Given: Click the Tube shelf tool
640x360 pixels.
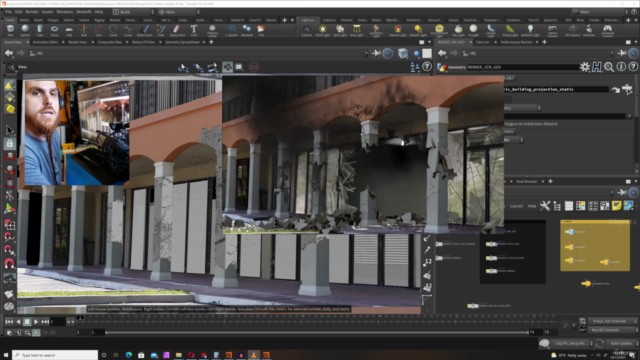Looking at the screenshot, I should 40,30.
